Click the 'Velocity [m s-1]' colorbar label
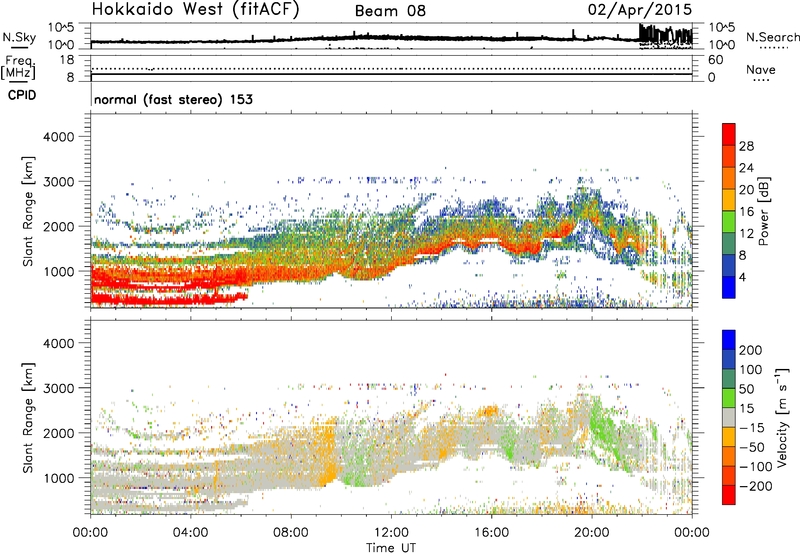The height and width of the screenshot is (554, 800). coord(782,417)
